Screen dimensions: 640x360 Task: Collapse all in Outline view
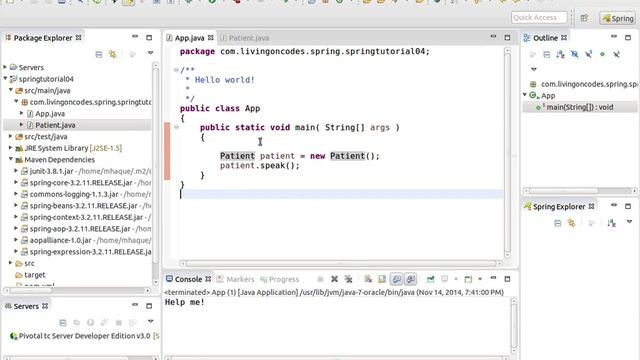click(x=547, y=54)
